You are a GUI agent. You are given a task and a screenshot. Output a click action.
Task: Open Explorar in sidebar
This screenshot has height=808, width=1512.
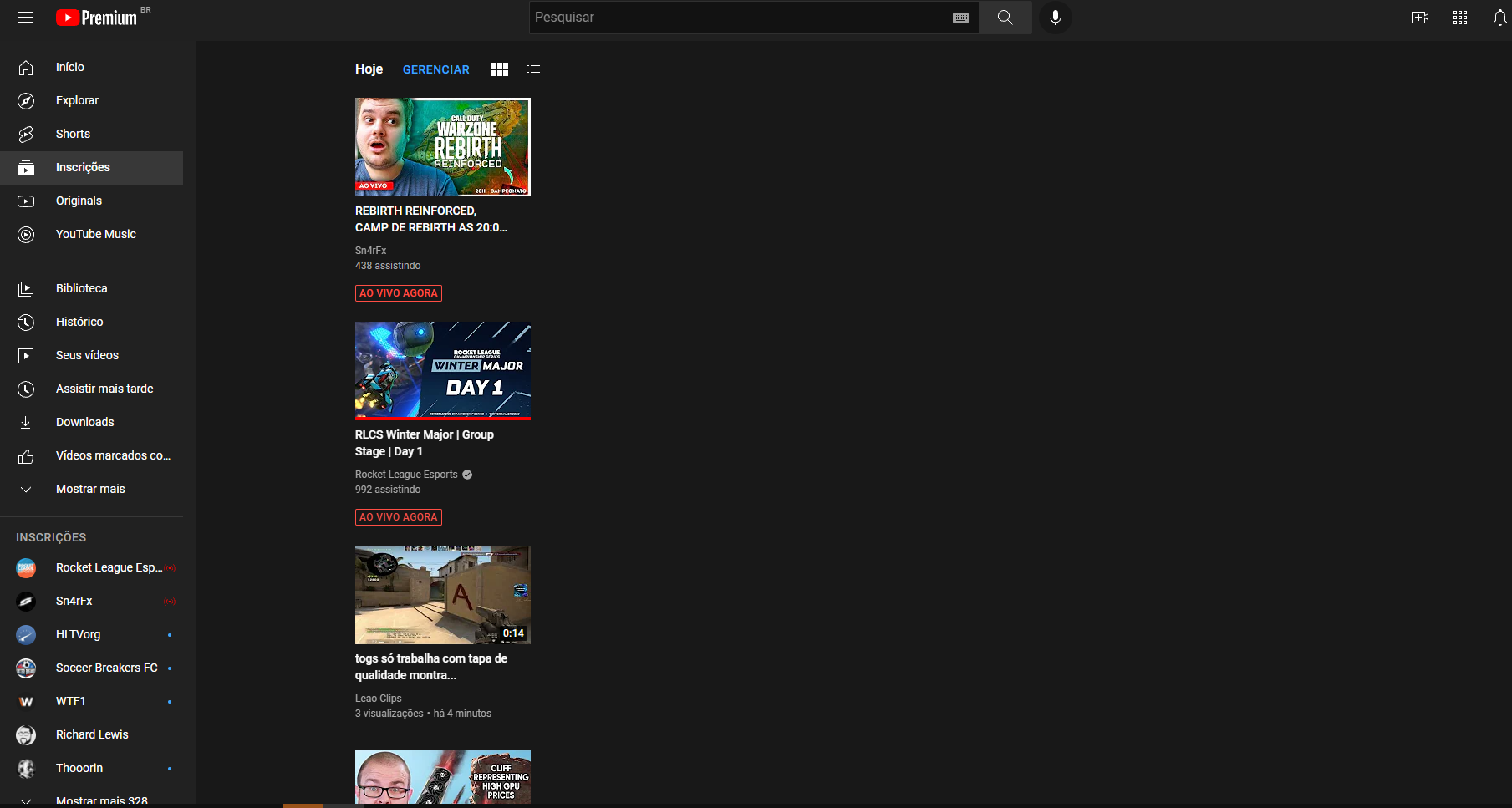92,100
